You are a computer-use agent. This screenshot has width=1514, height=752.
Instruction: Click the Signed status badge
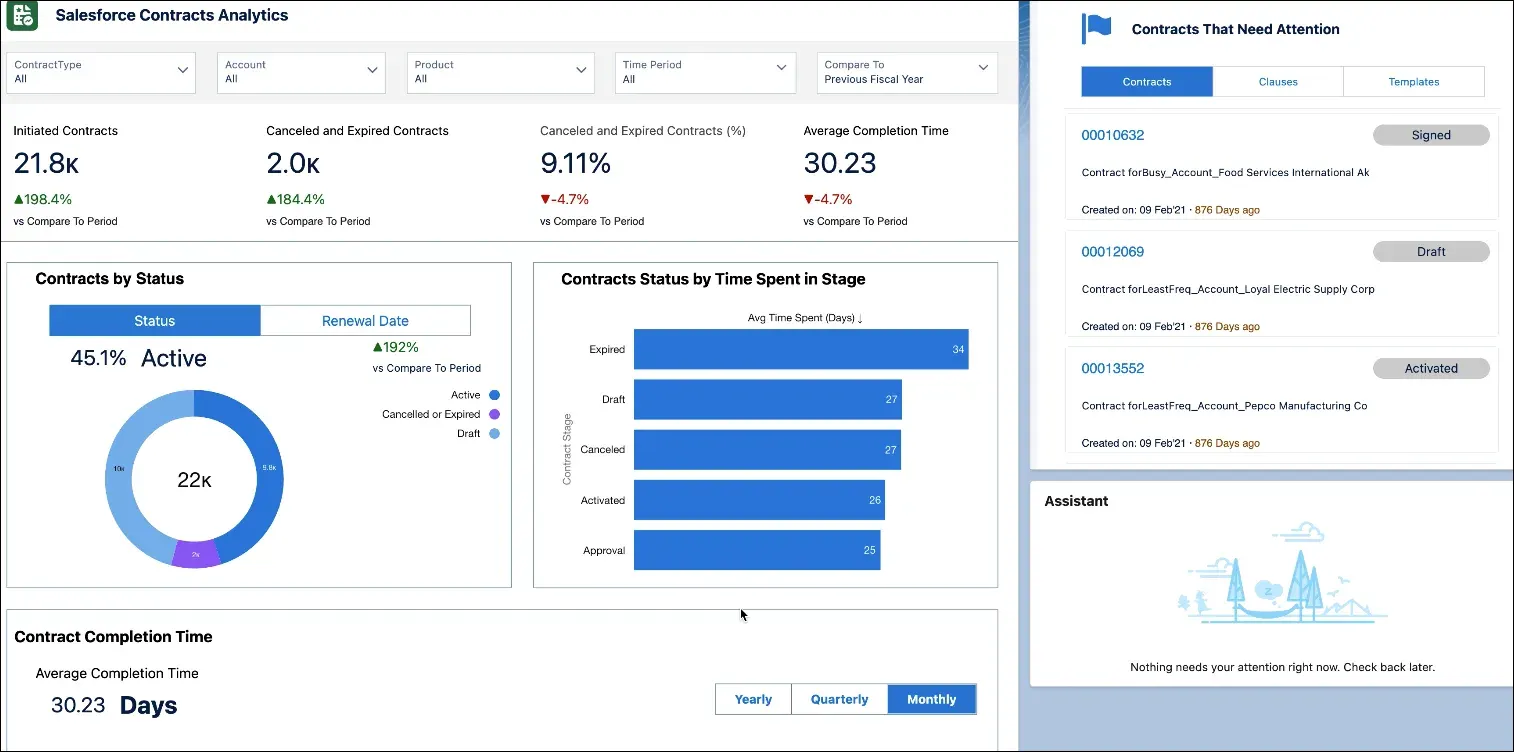click(x=1431, y=135)
